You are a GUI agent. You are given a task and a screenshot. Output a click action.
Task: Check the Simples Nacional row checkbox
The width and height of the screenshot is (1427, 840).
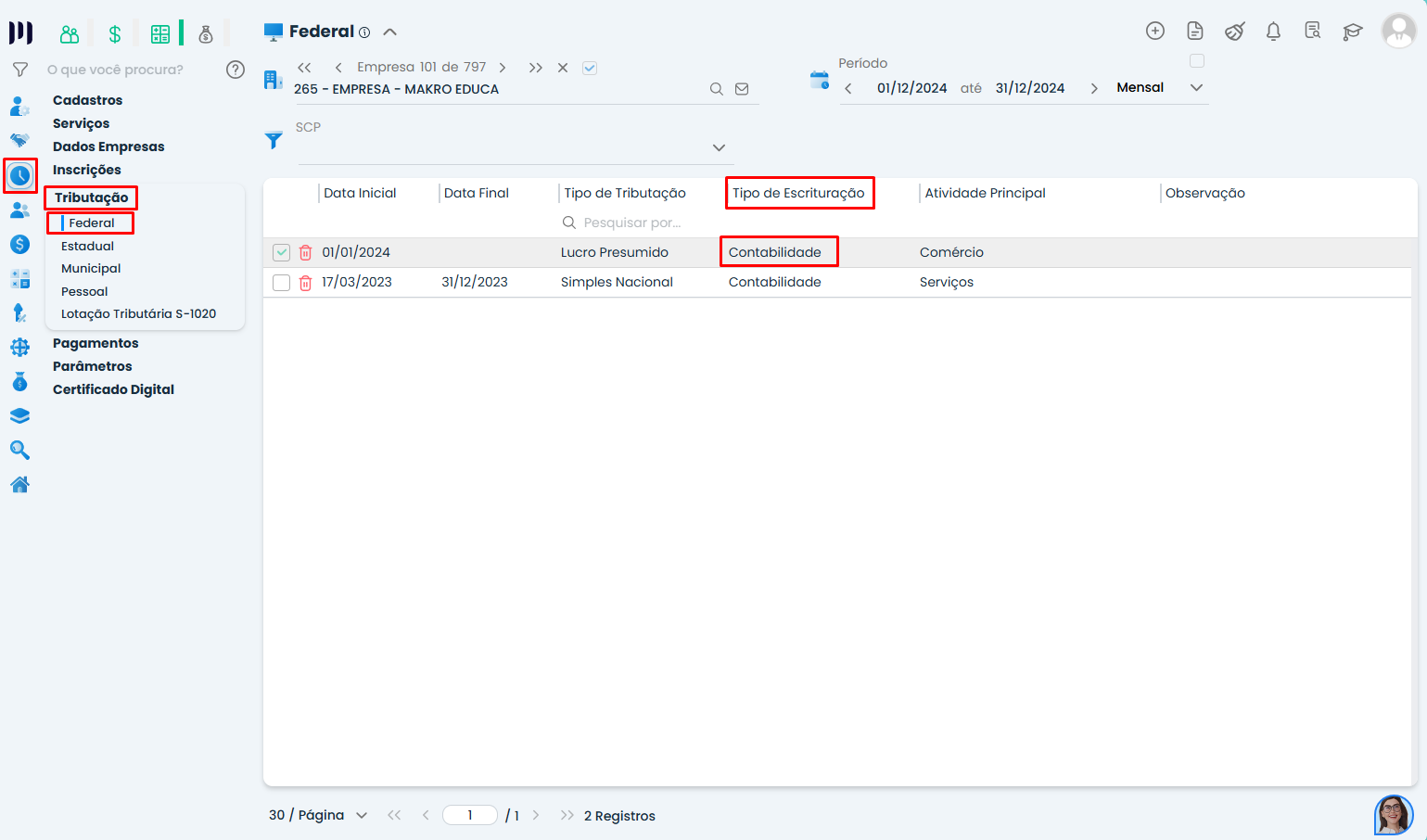coord(281,283)
